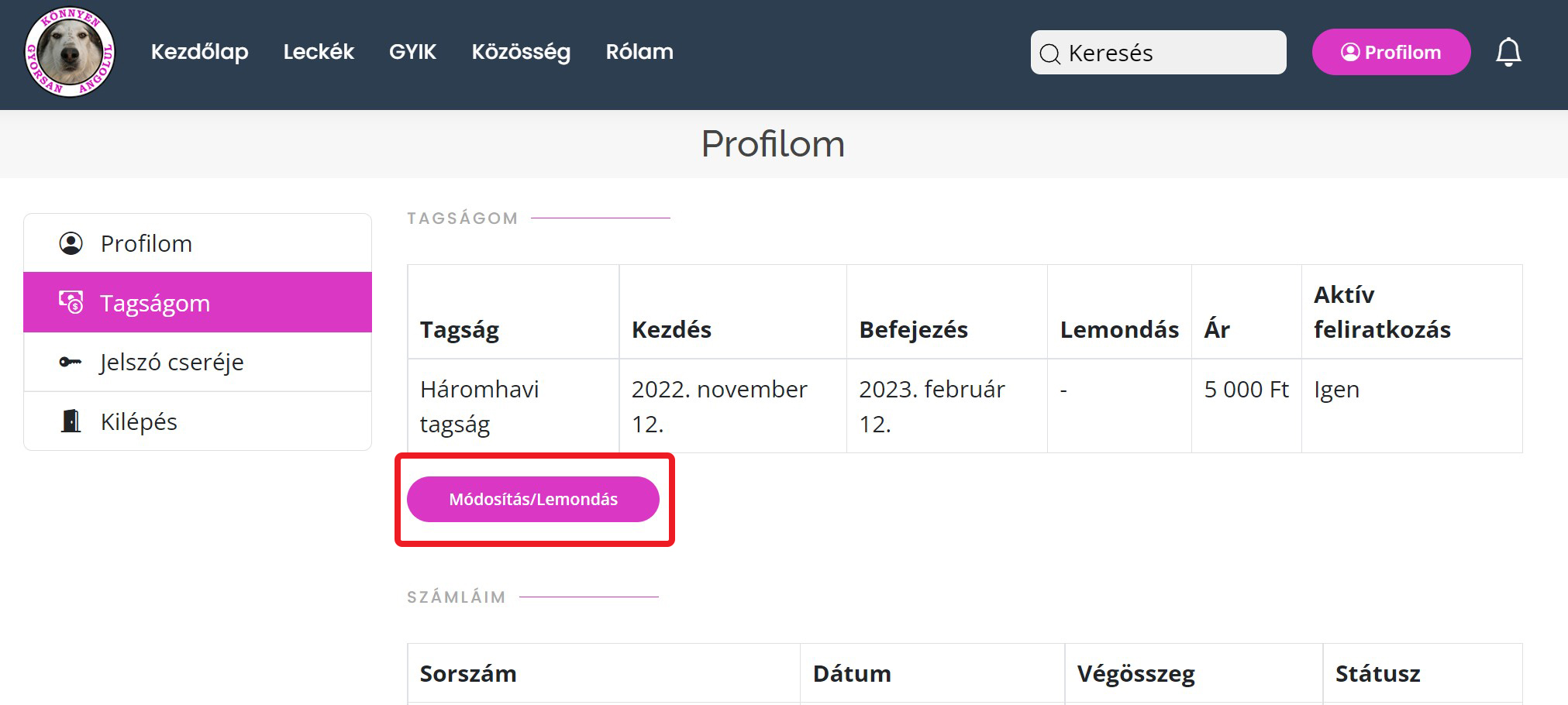The image size is (1568, 705).
Task: Click the door icon for Kilépés
Action: 71,421
